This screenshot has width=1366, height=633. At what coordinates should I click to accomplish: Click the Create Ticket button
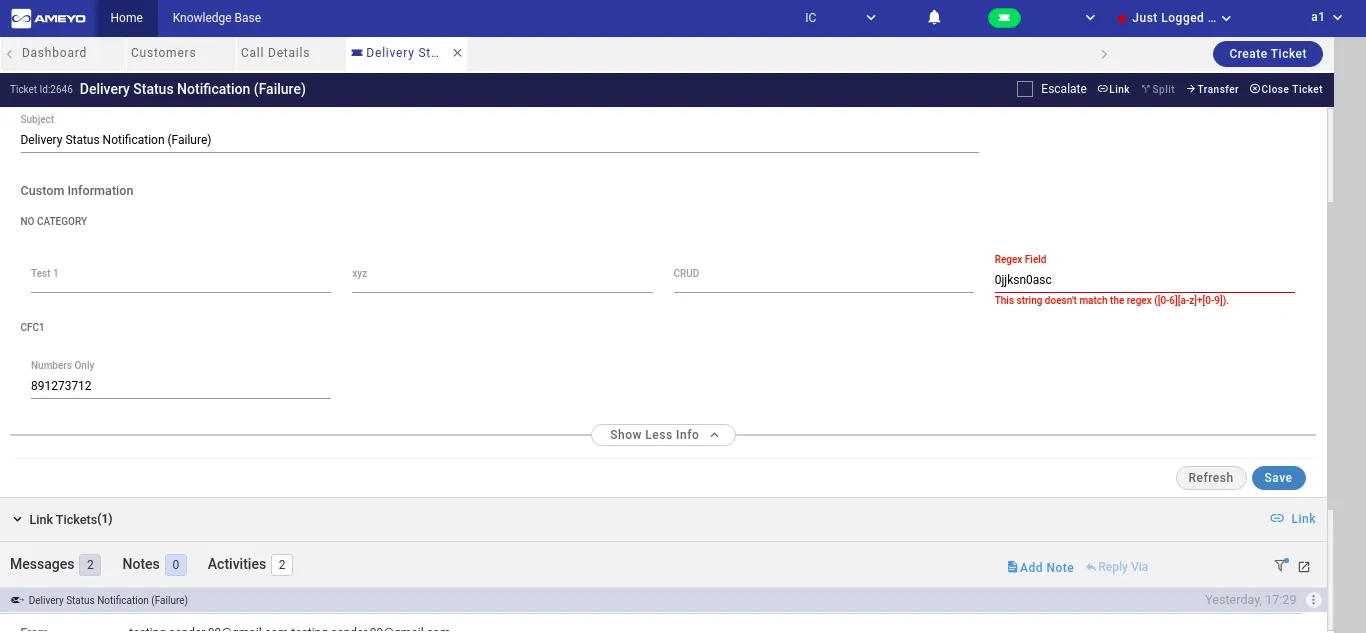[x=1268, y=54]
